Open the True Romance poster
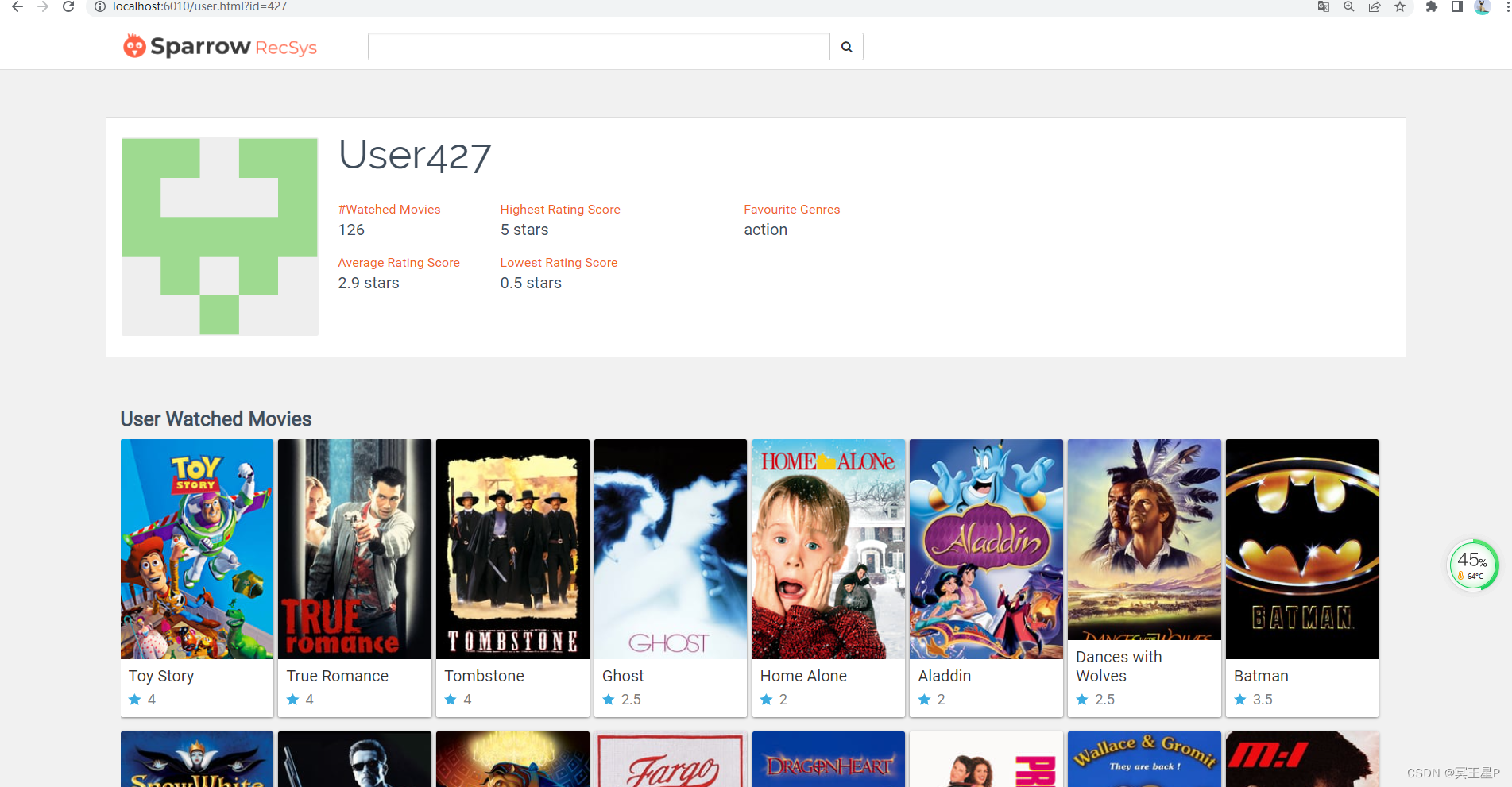The width and height of the screenshot is (1512, 787). tap(354, 549)
